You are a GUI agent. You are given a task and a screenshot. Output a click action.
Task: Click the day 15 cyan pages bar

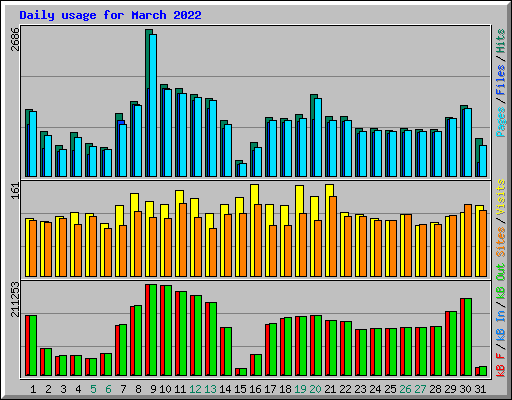point(243,170)
